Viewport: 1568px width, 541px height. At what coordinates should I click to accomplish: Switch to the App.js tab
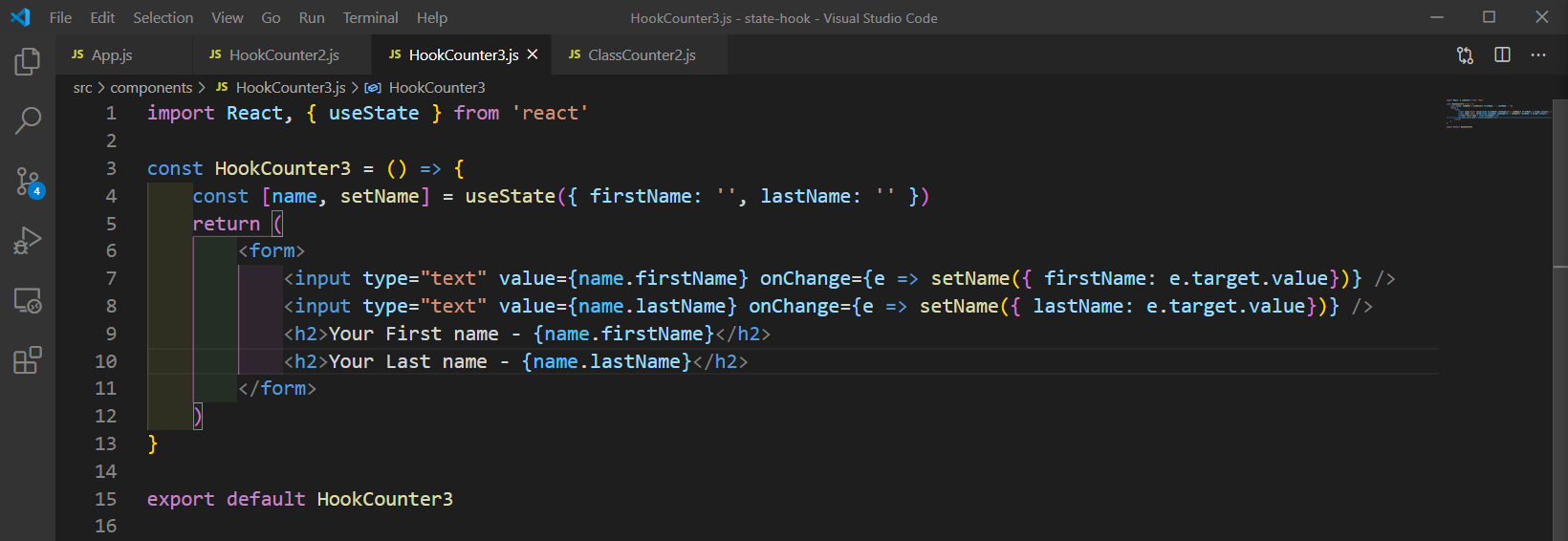click(124, 54)
